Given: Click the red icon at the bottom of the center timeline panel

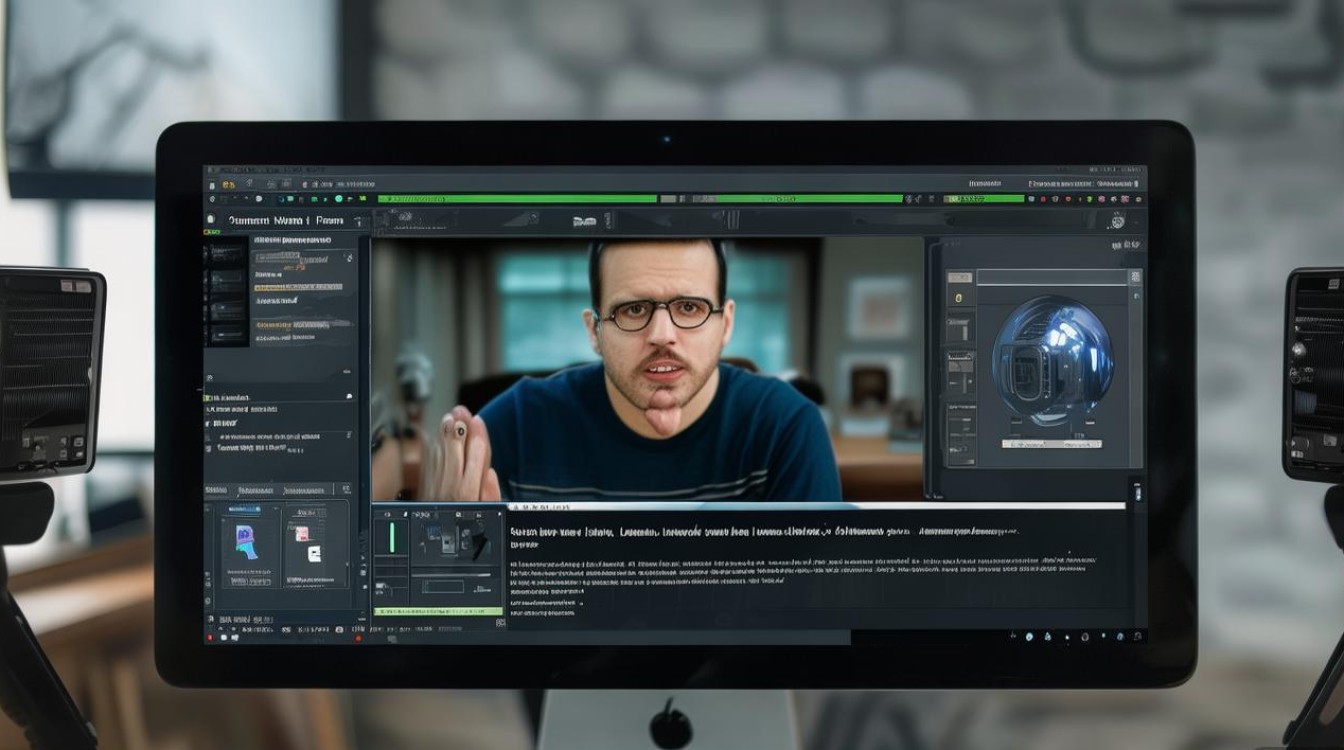Looking at the screenshot, I should [358, 637].
